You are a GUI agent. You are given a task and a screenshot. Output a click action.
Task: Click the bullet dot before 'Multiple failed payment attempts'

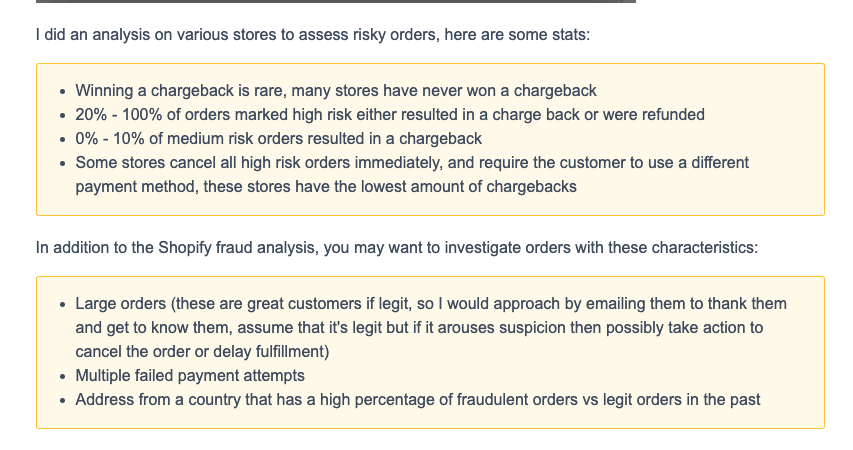point(63,377)
